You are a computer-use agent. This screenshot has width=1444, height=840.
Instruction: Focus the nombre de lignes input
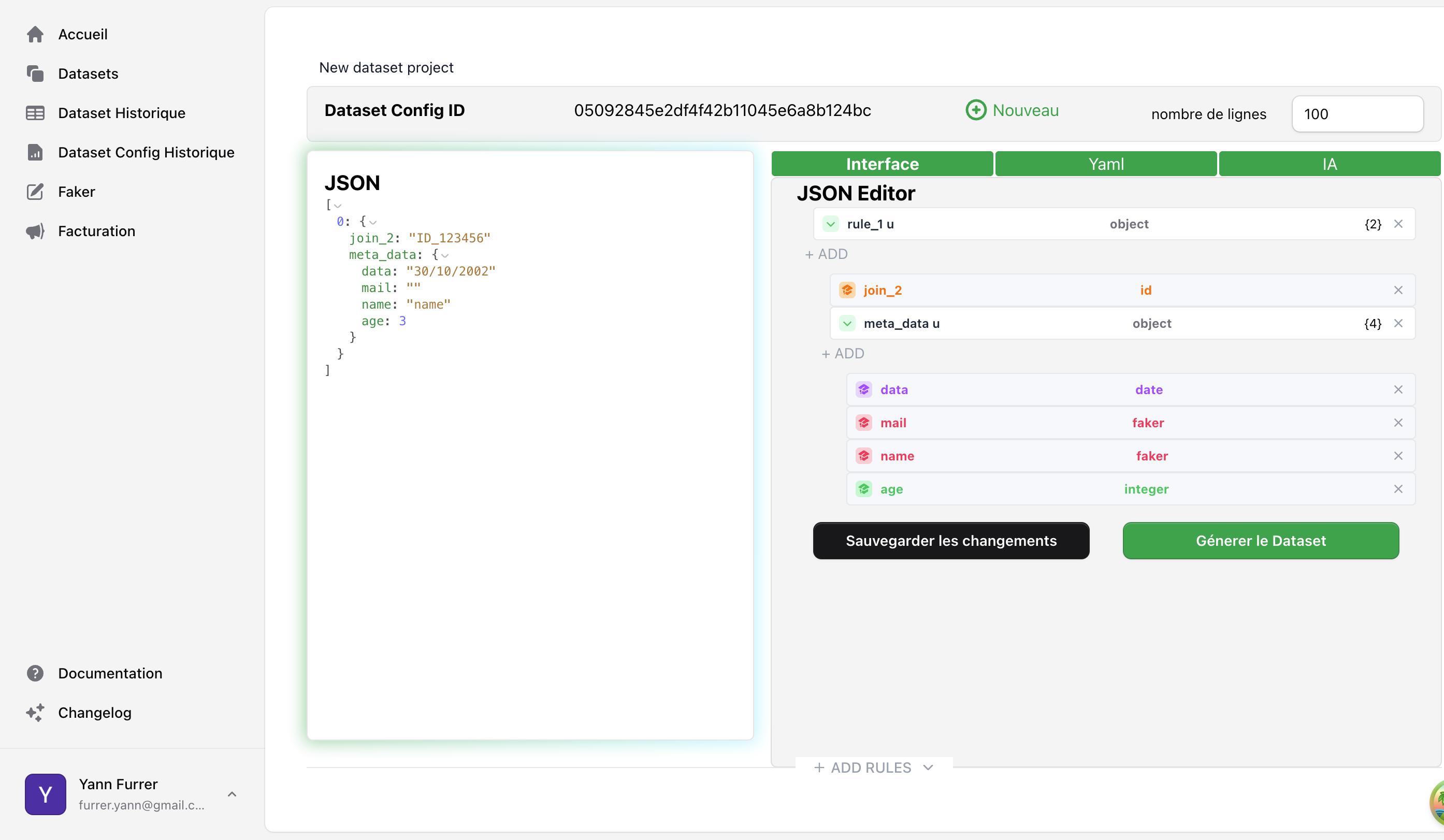point(1357,114)
